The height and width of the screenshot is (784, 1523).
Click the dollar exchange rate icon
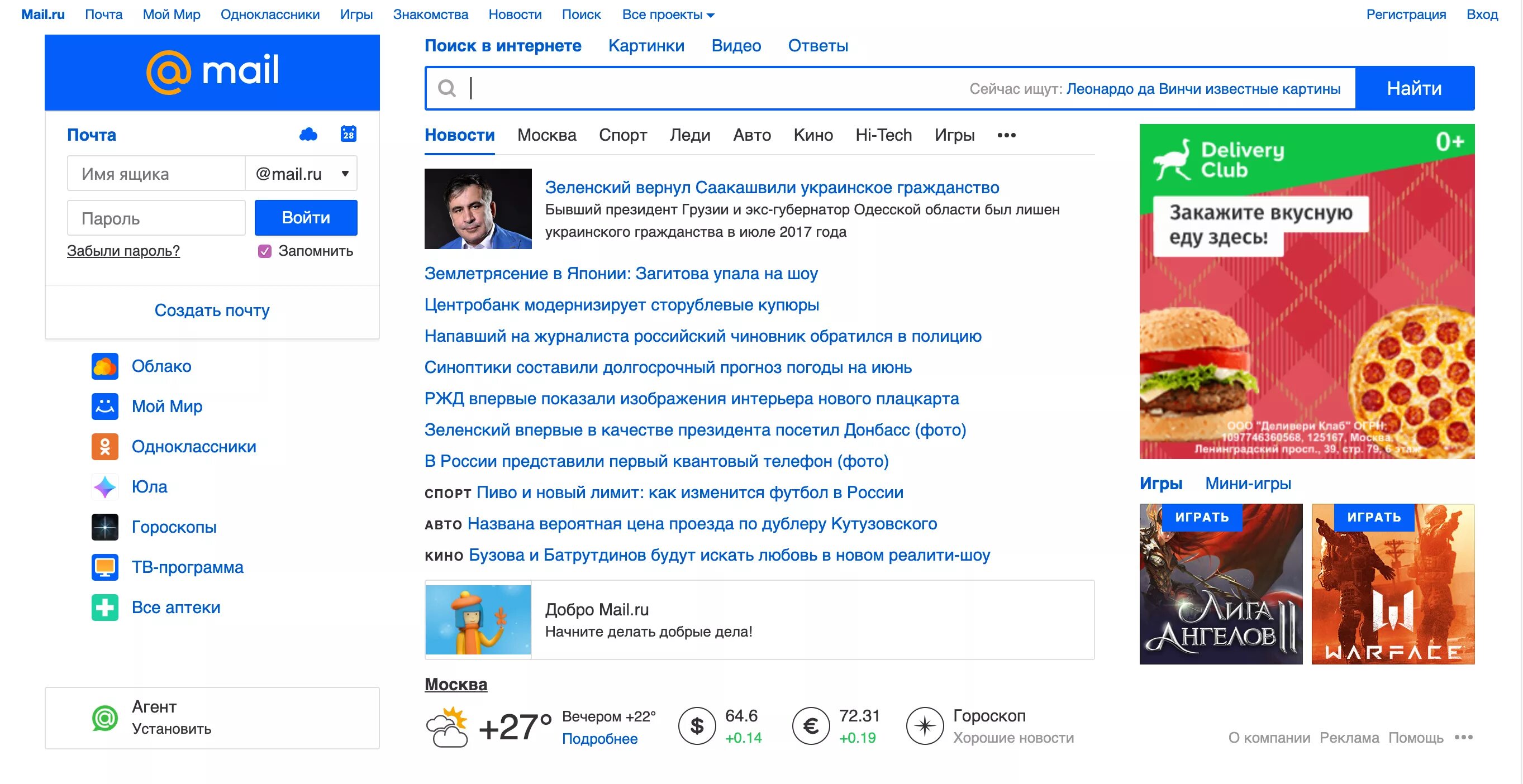click(697, 725)
